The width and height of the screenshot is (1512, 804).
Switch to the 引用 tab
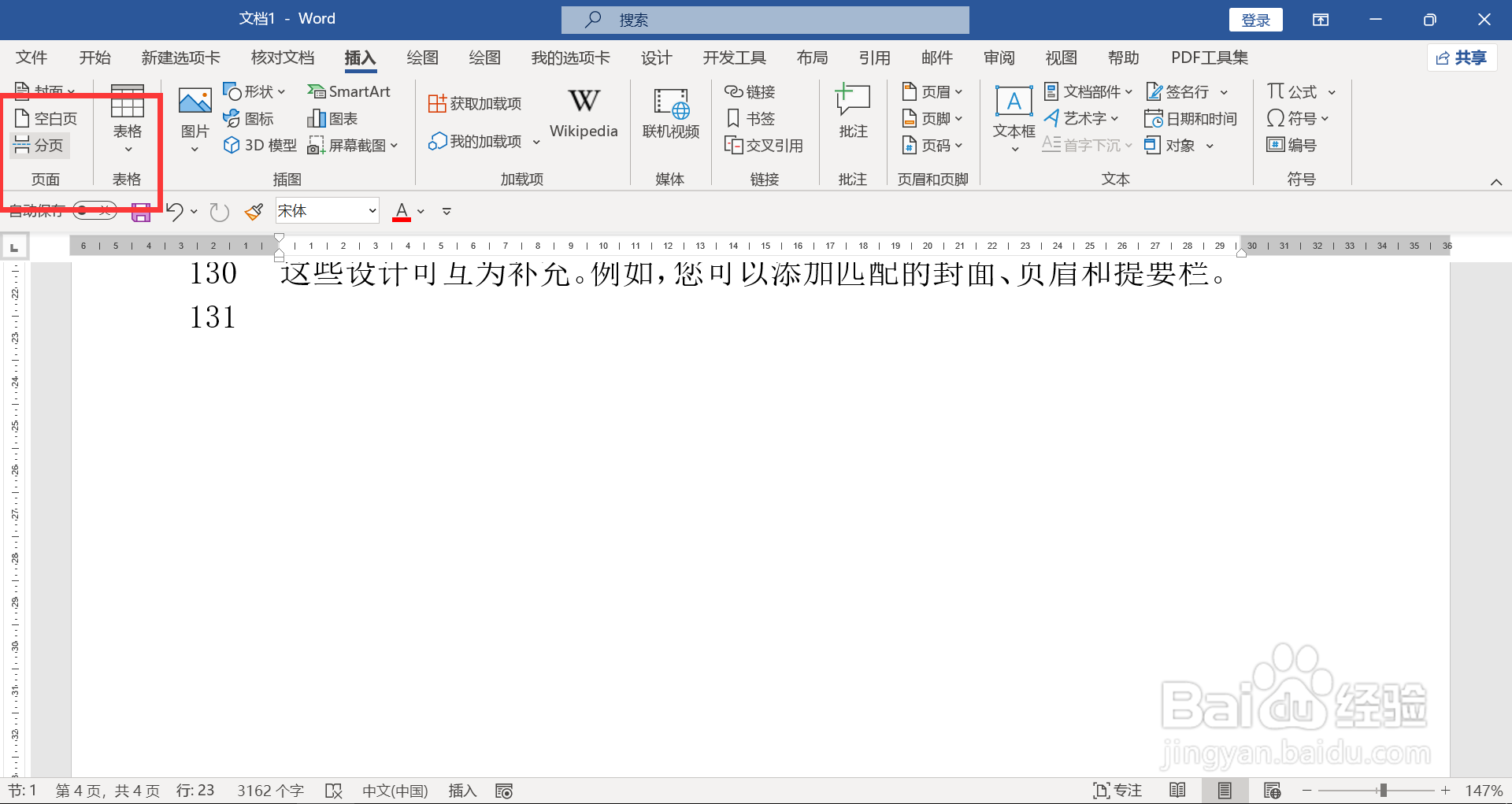pos(874,57)
